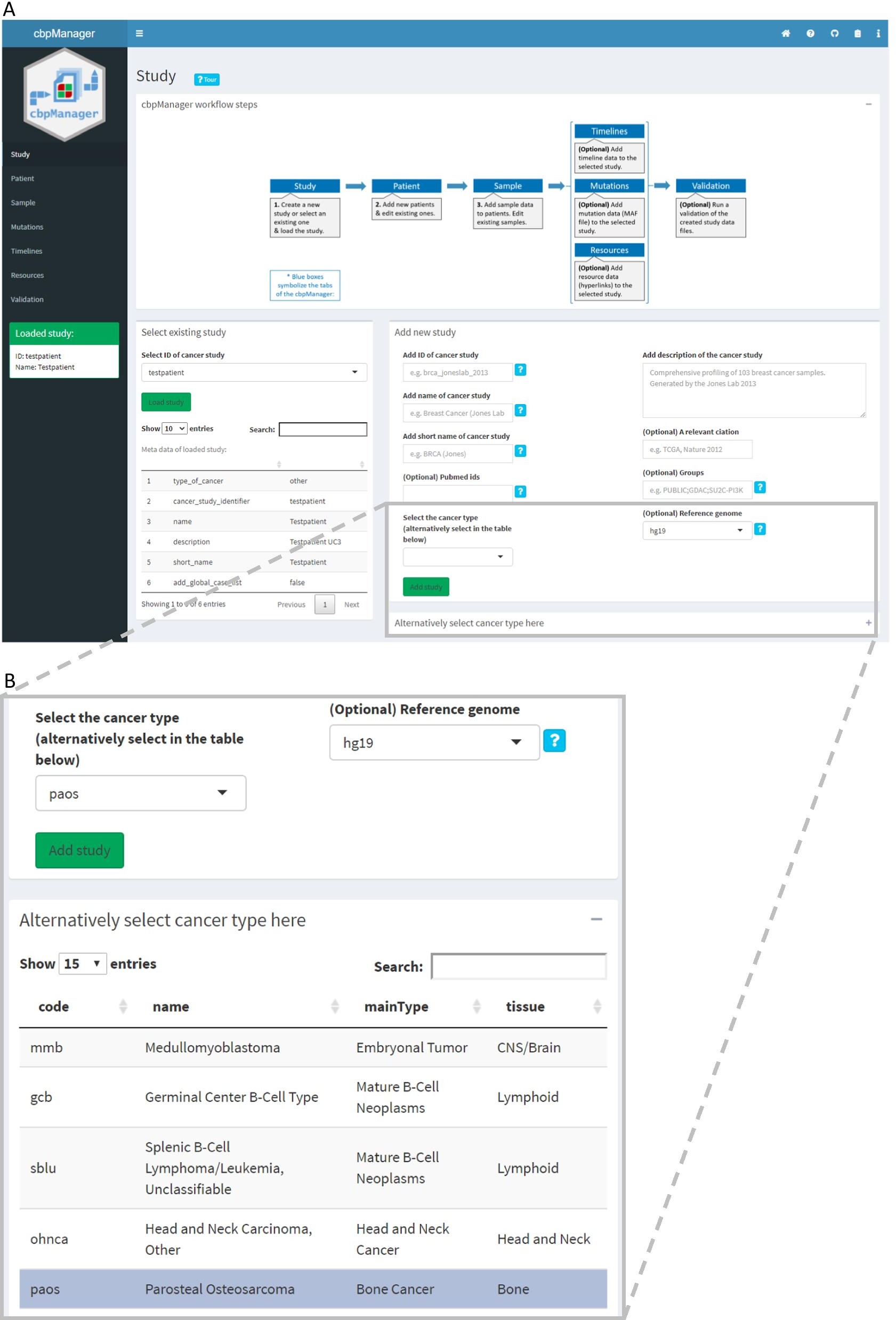896x1320 pixels.
Task: Focus the Groups field
Action: 697,489
